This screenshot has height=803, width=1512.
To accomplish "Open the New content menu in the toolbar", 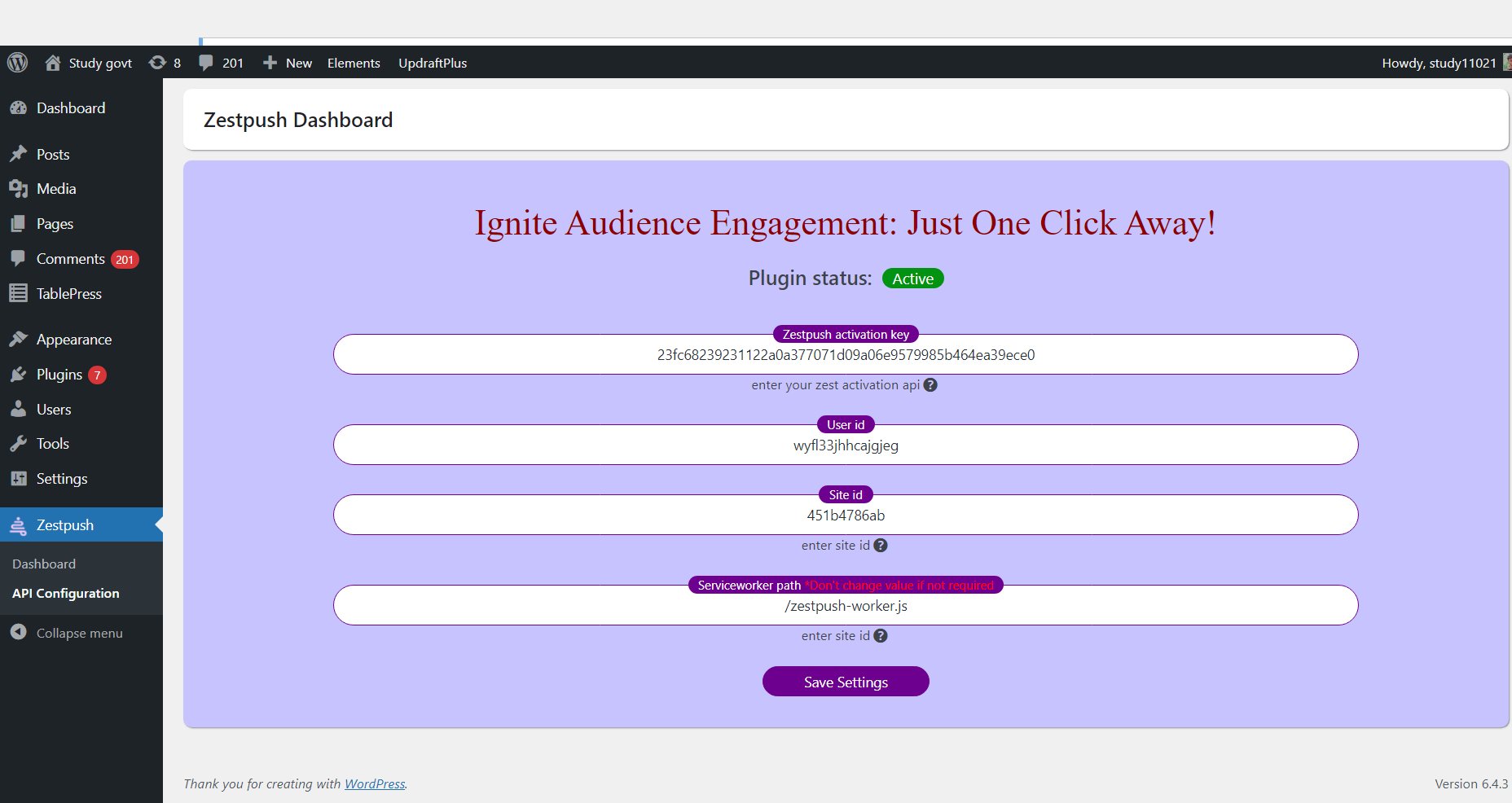I will 287,63.
